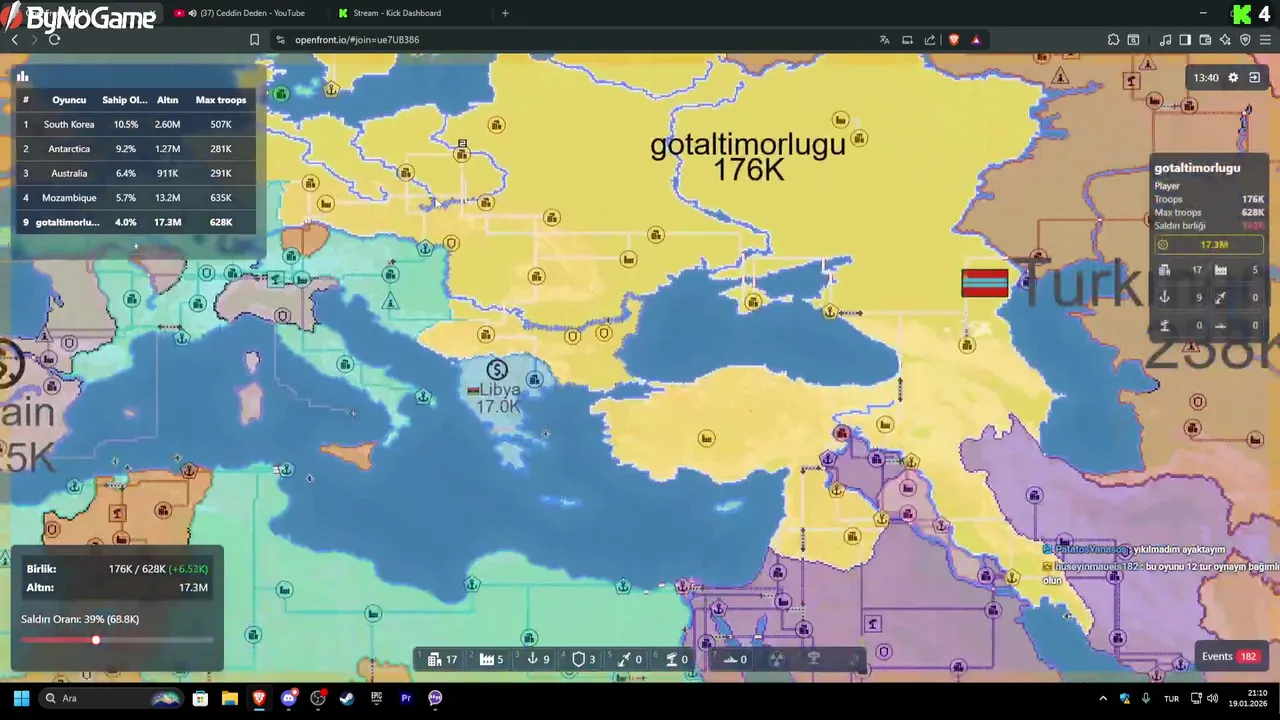
Task: Select the Defense Post shield icon showing 3
Action: 578,659
